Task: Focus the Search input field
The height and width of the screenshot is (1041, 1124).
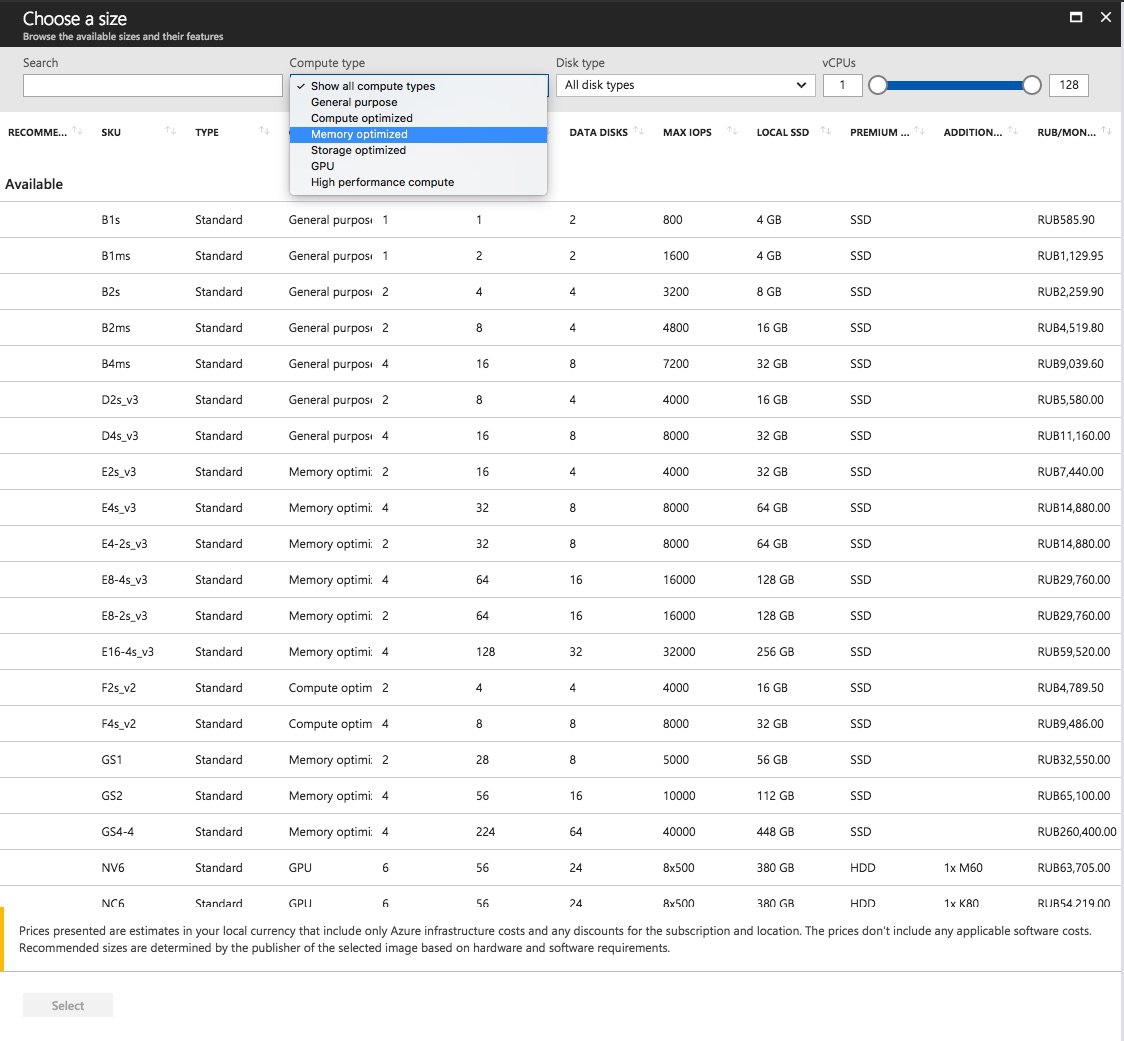Action: (153, 85)
